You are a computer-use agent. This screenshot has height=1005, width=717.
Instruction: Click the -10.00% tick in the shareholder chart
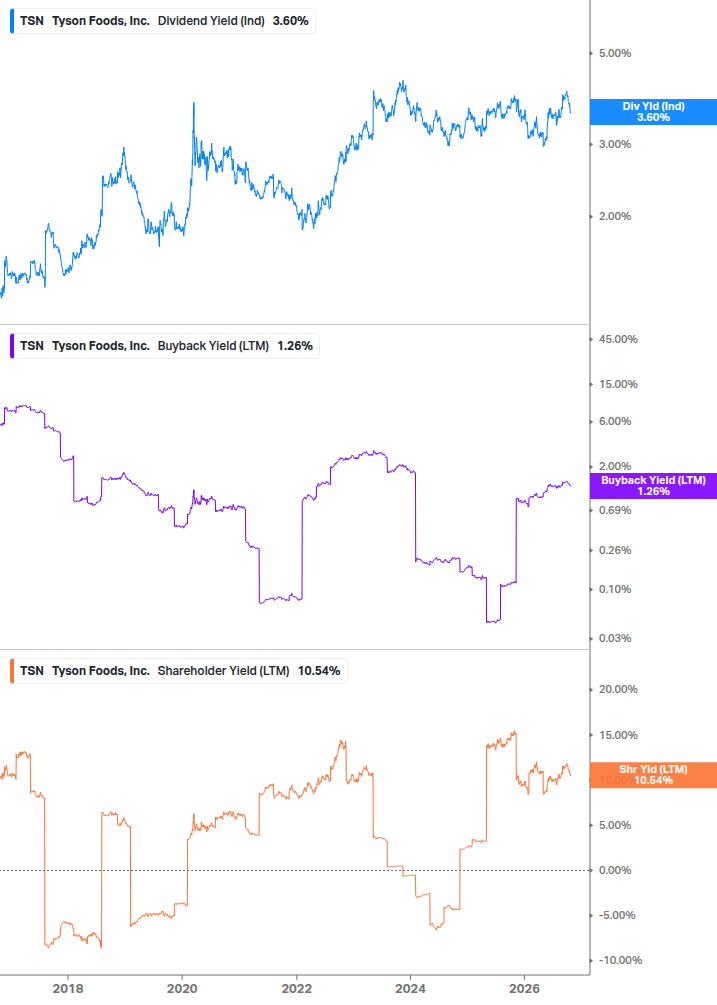pos(620,960)
